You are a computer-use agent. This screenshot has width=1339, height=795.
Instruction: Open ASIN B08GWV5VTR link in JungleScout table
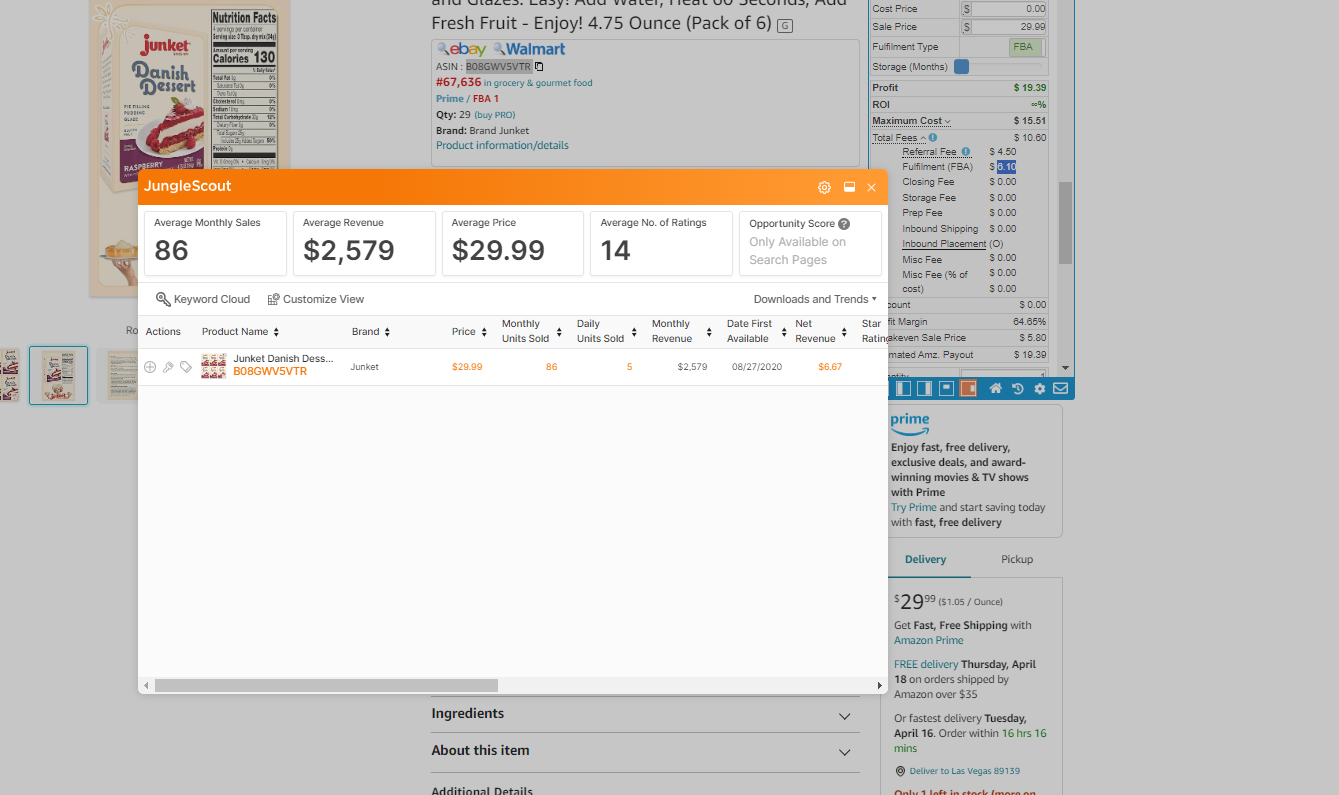[x=270, y=372]
